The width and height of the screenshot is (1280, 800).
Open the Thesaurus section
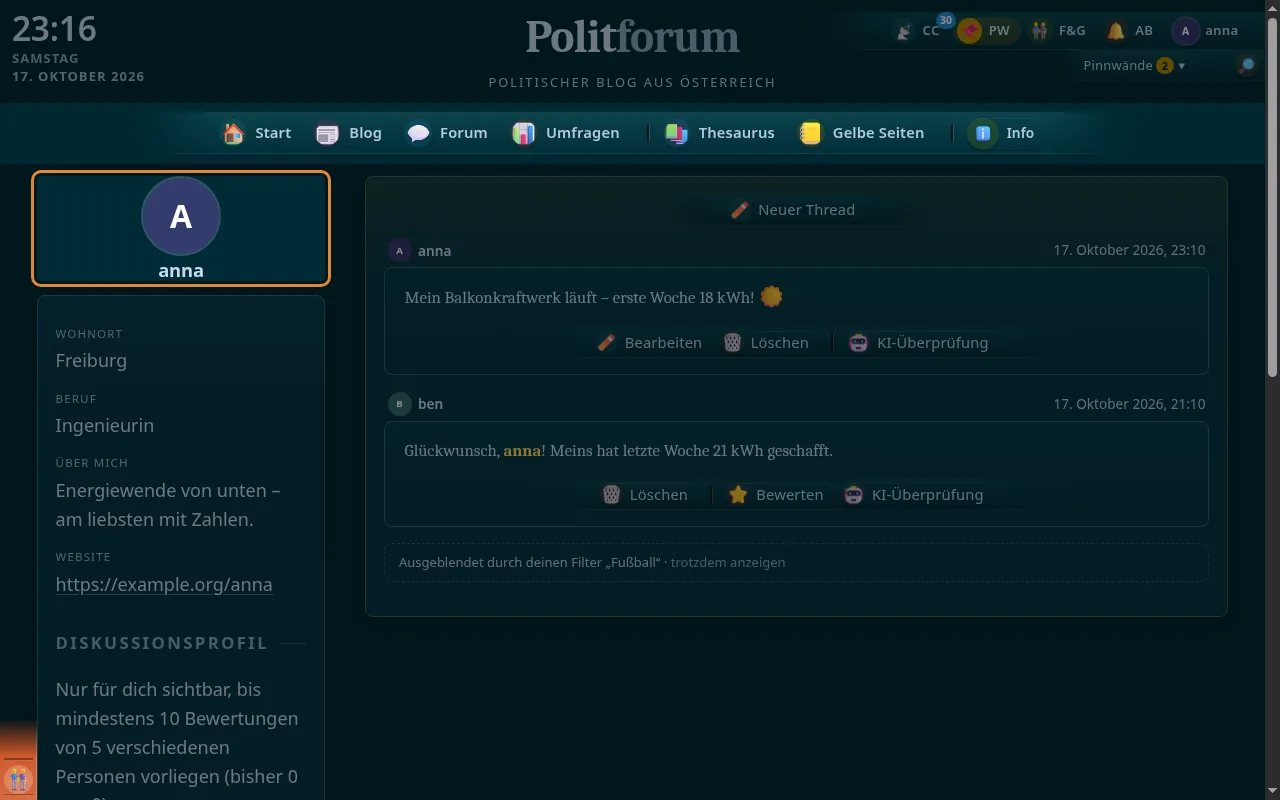point(720,133)
